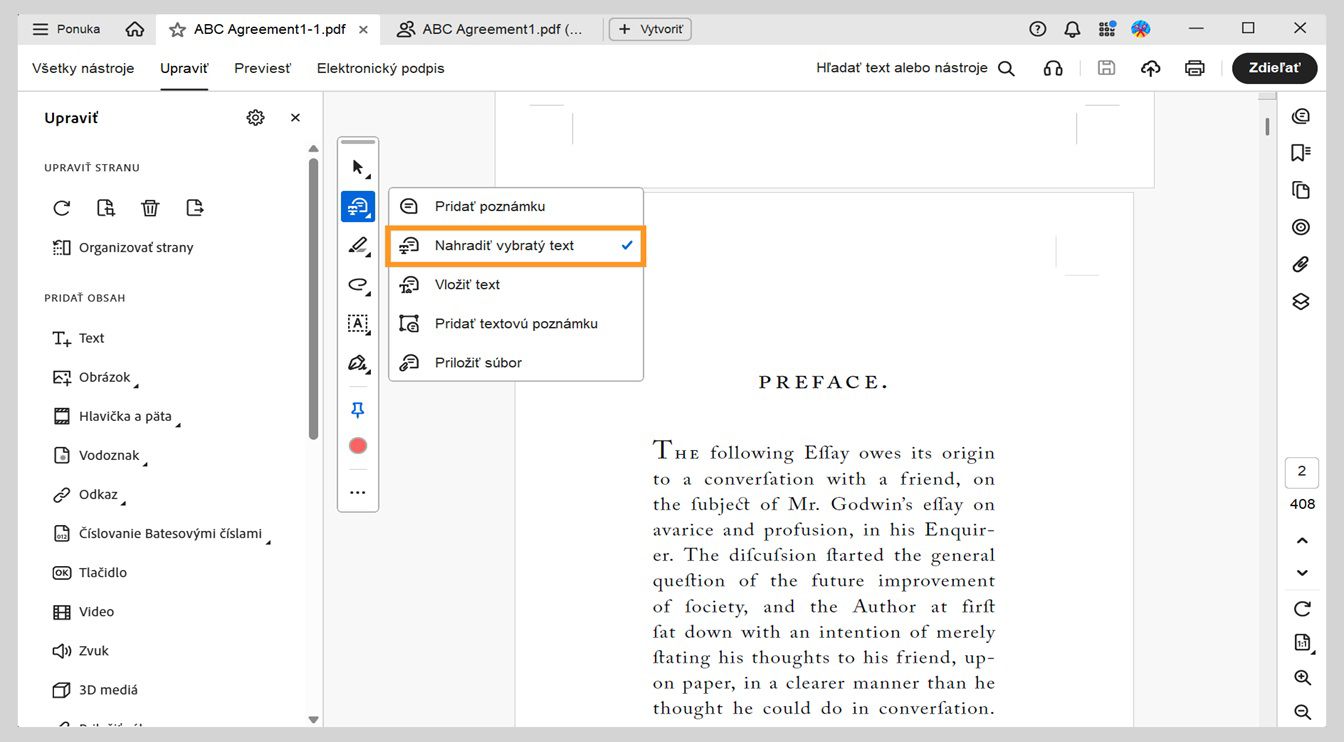Click the insert page icon
The height and width of the screenshot is (742, 1344).
point(106,208)
